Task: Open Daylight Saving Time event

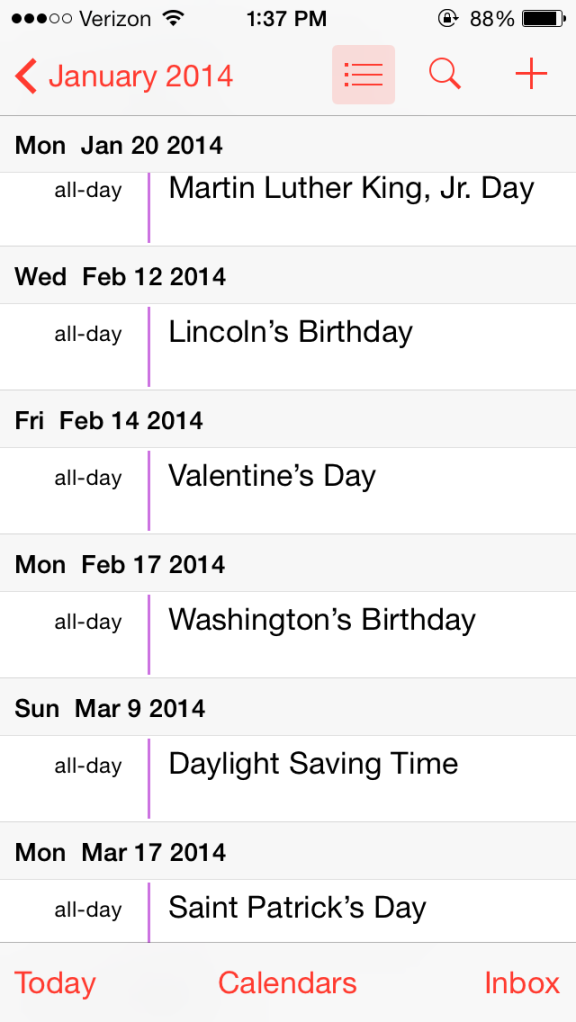Action: click(288, 779)
